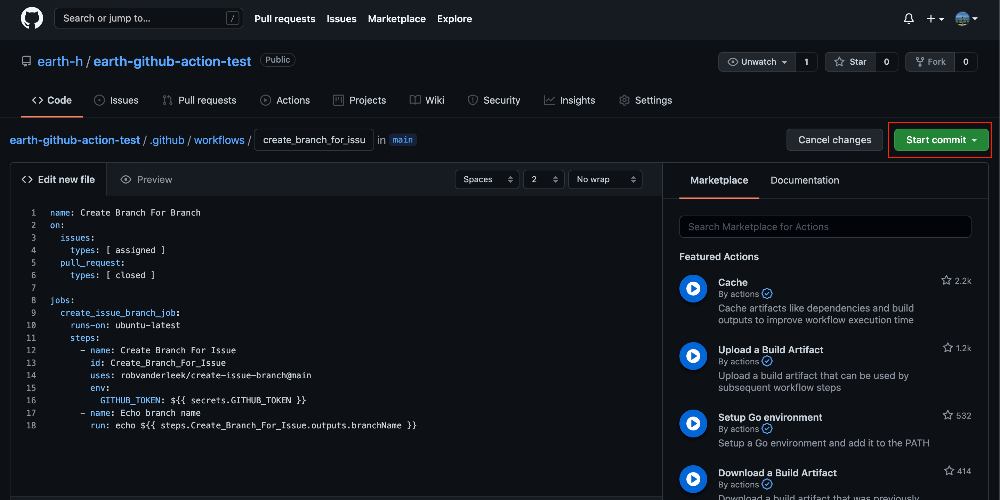Open the user avatar menu
The width and height of the screenshot is (1000, 500).
coord(966,18)
